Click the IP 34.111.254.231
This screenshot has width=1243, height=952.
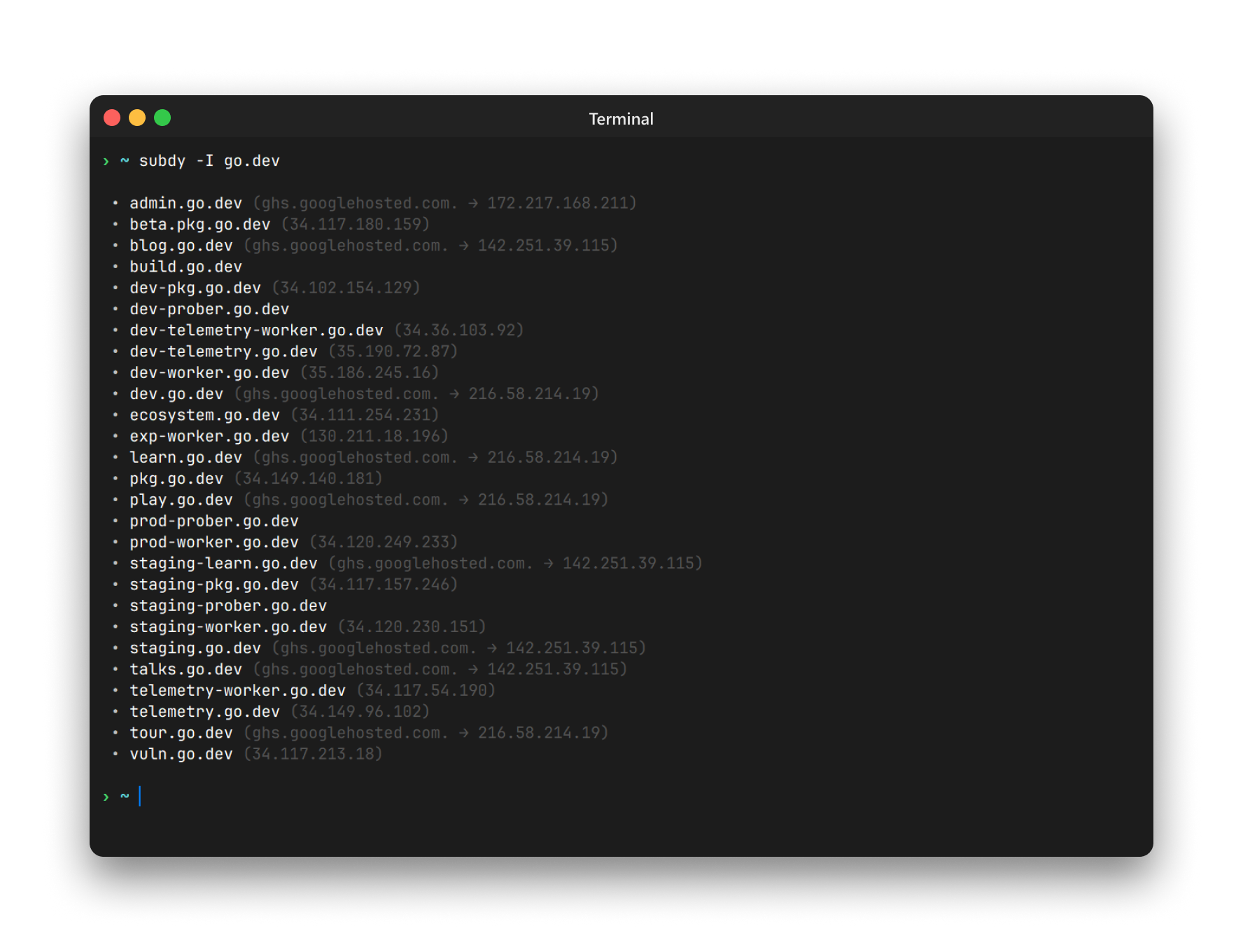point(365,415)
